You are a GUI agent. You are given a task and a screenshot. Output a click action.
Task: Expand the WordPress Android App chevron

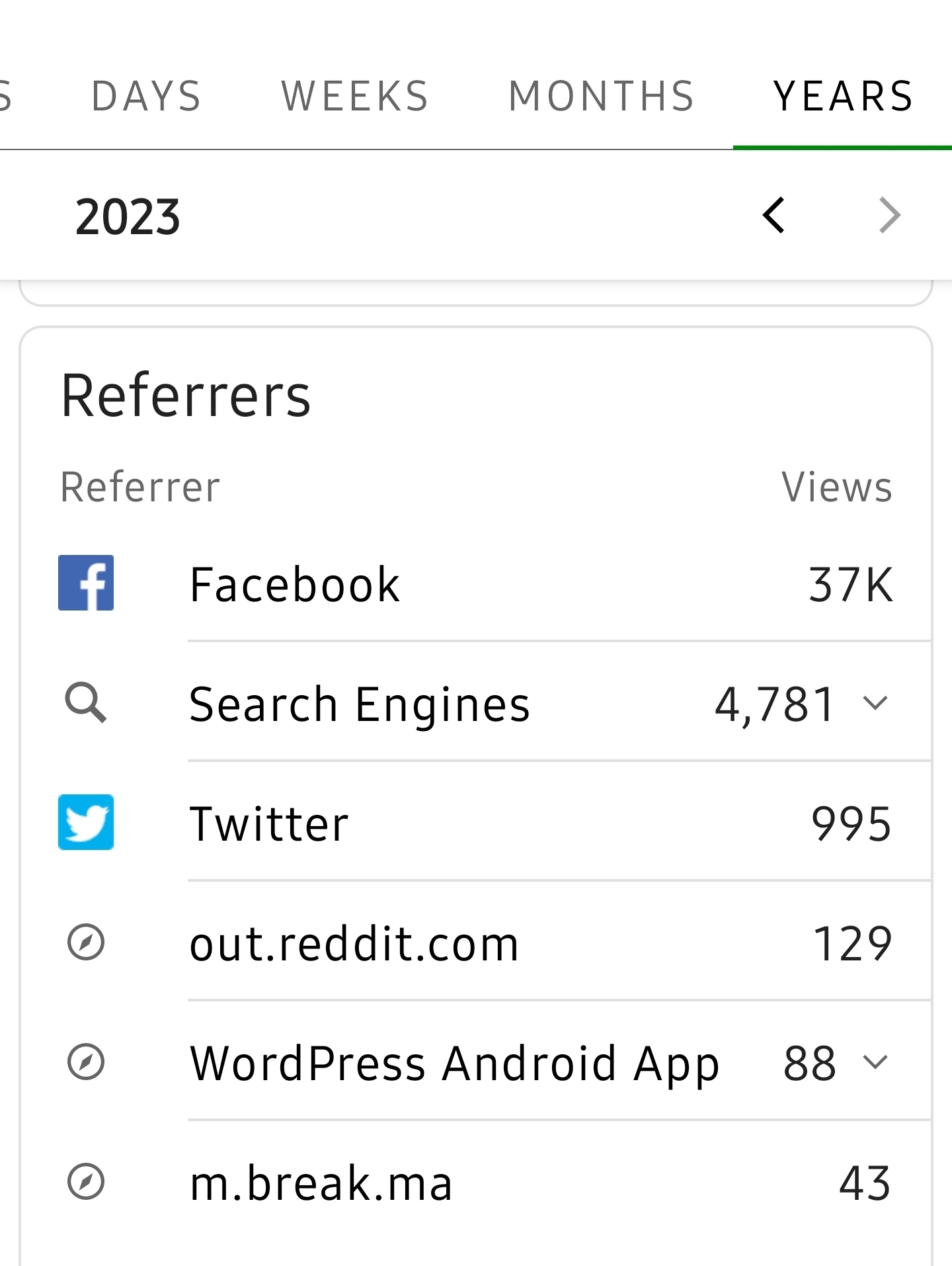coord(875,1062)
